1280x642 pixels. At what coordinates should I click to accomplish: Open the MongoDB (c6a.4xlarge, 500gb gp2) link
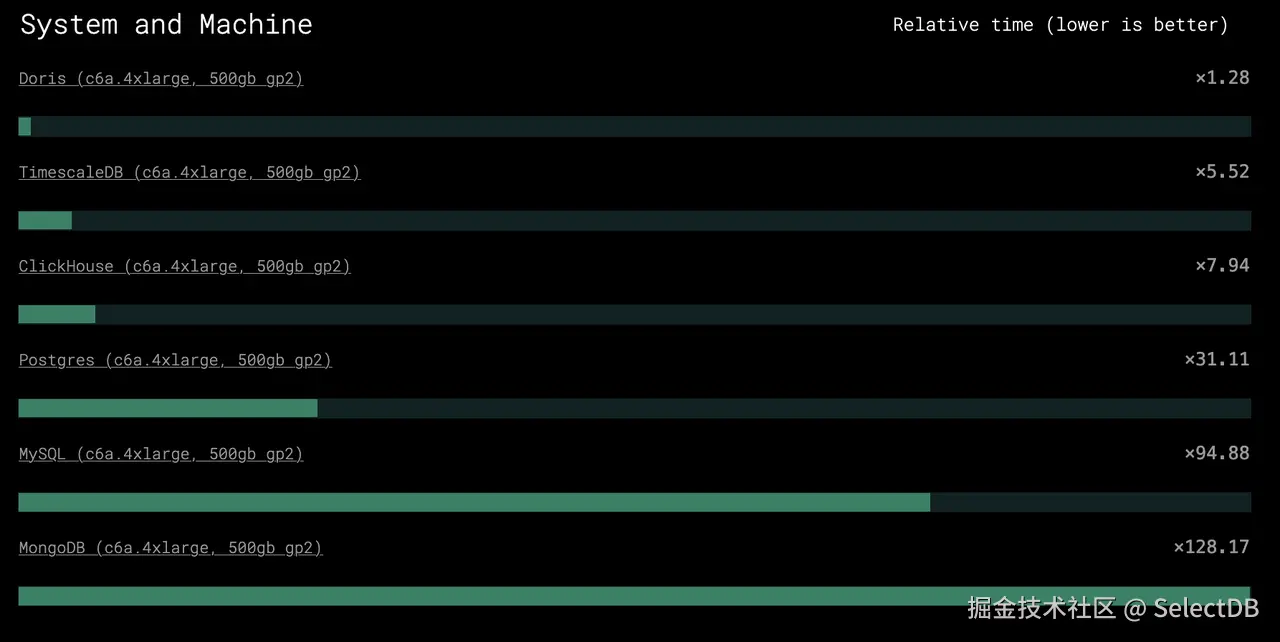coord(170,548)
